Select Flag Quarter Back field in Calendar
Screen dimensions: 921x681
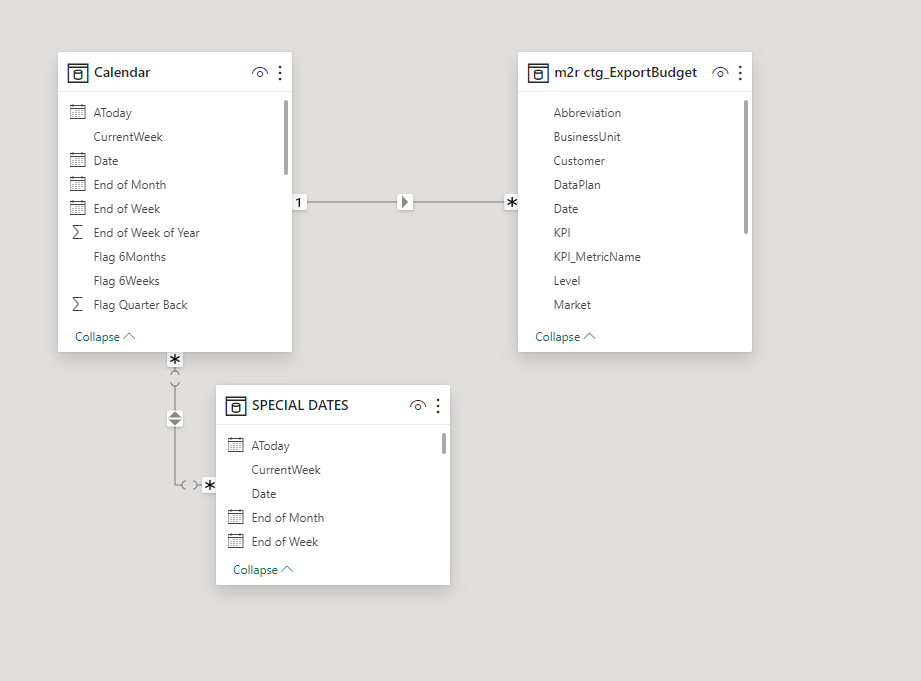click(x=140, y=305)
